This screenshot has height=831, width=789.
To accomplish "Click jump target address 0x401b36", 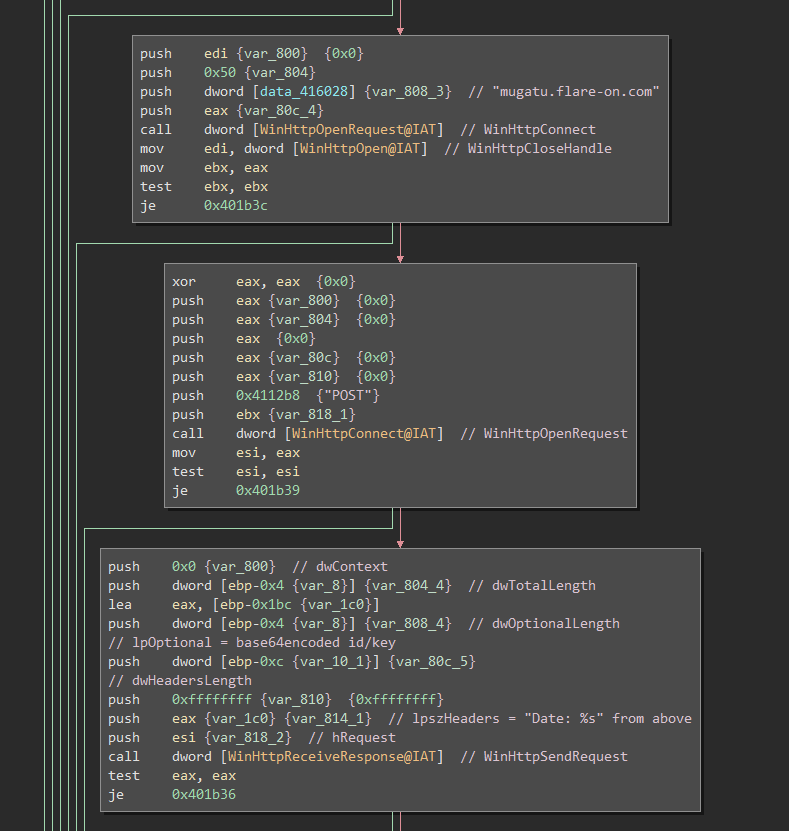I will pos(204,794).
